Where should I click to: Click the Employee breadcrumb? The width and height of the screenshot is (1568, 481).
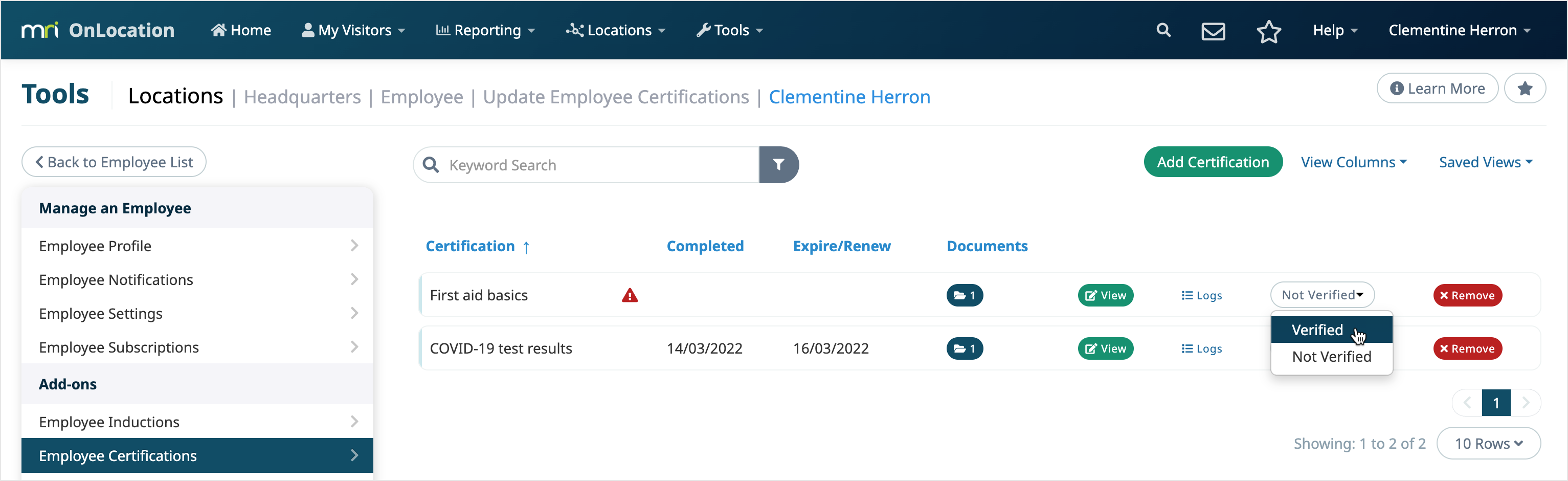point(422,97)
